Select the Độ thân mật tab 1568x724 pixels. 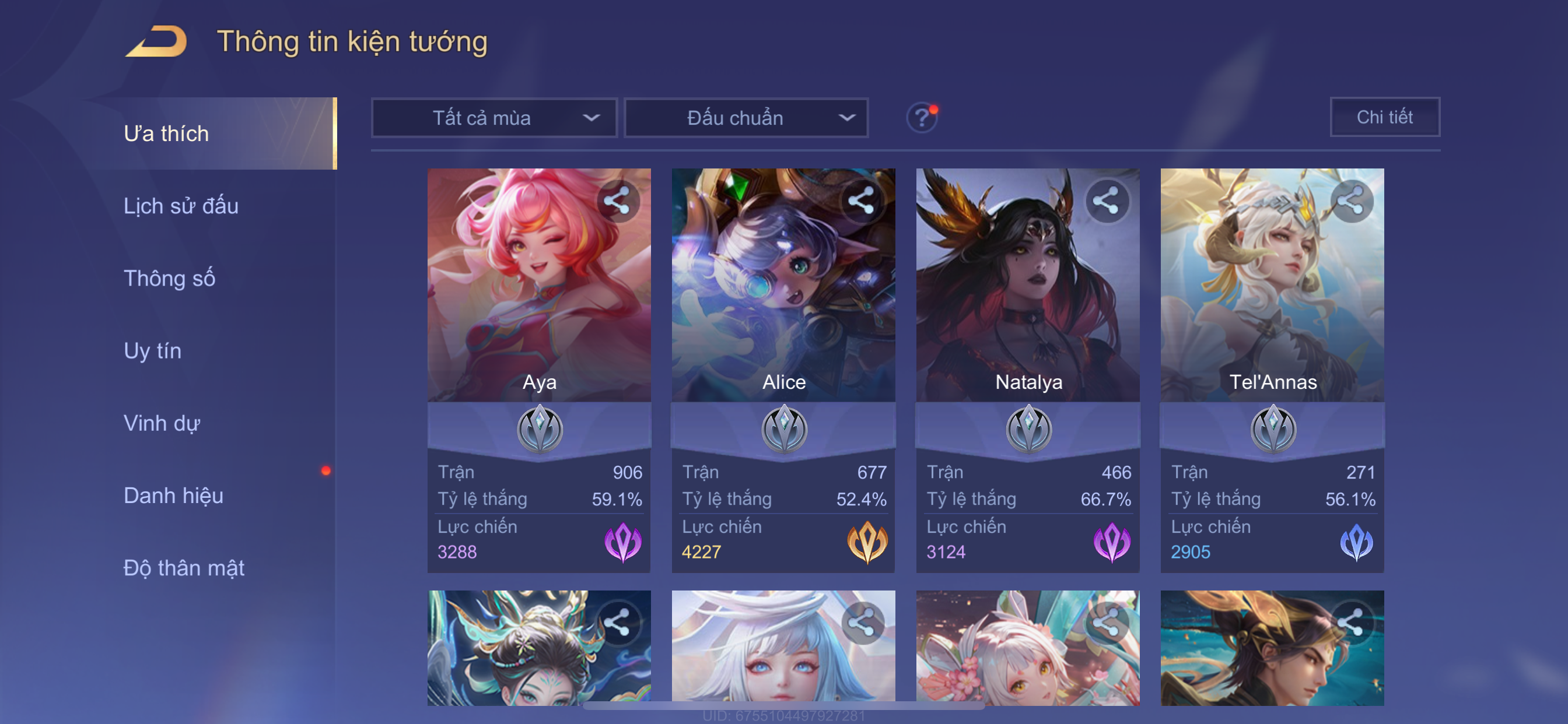(x=184, y=568)
